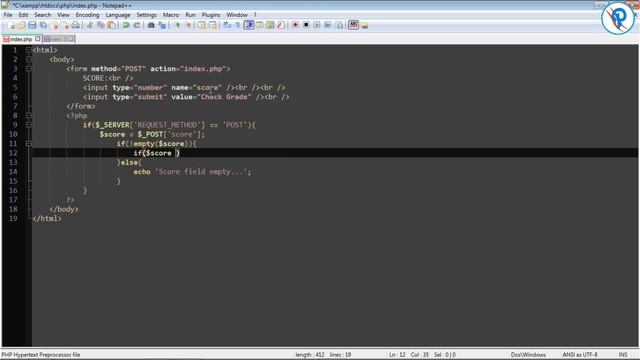Click 'Ln : 12' in status bar

[x=397, y=355]
